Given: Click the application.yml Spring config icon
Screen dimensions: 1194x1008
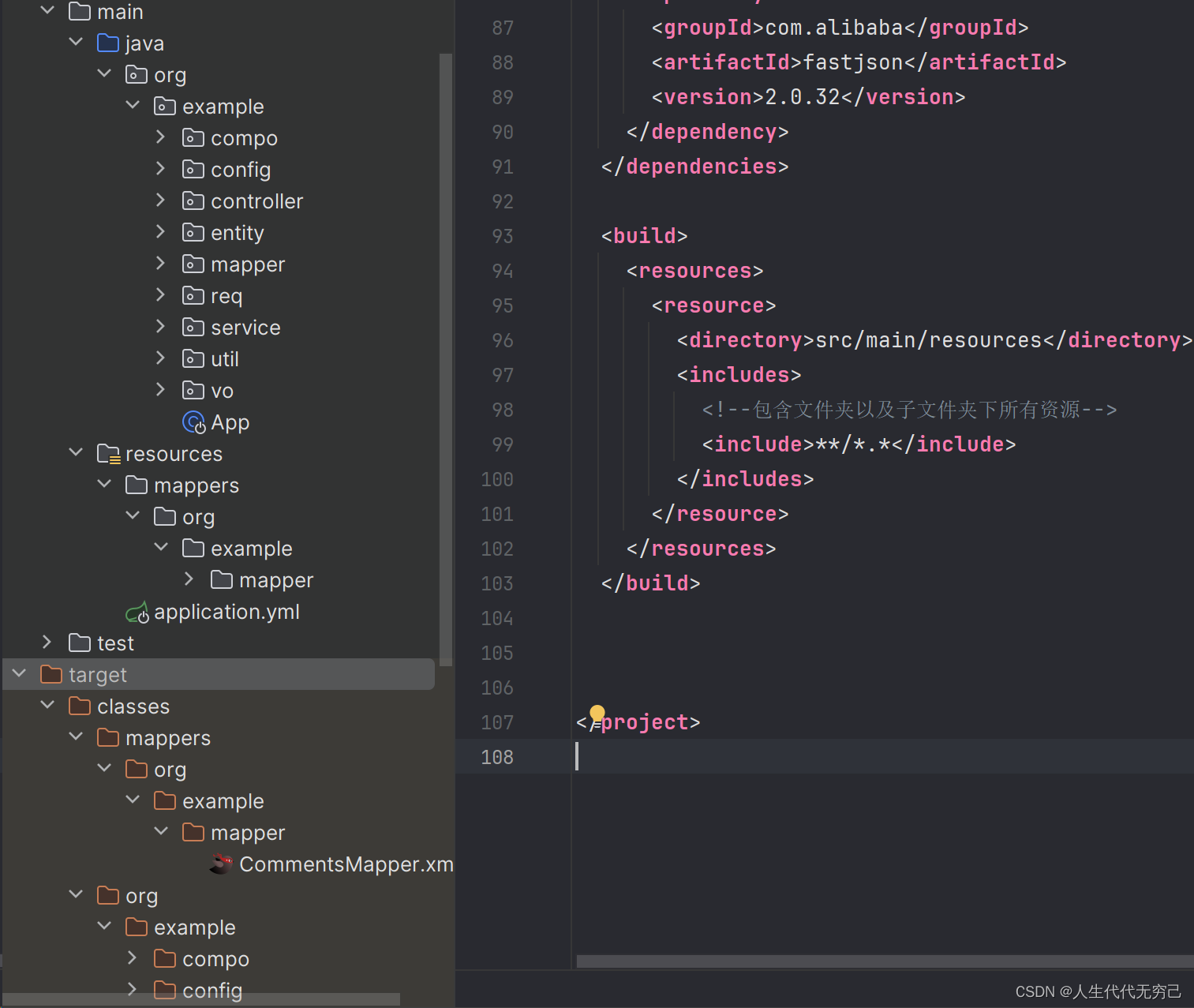Looking at the screenshot, I should 137,613.
